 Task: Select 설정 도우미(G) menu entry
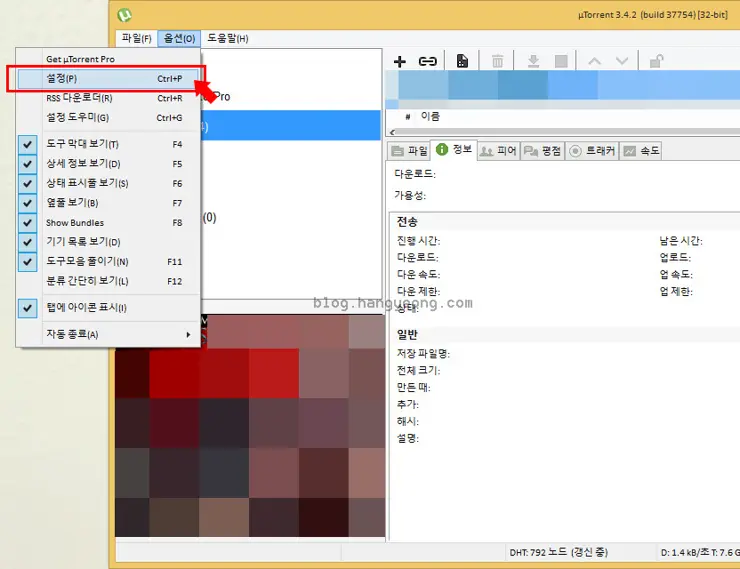pyautogui.click(x=108, y=117)
